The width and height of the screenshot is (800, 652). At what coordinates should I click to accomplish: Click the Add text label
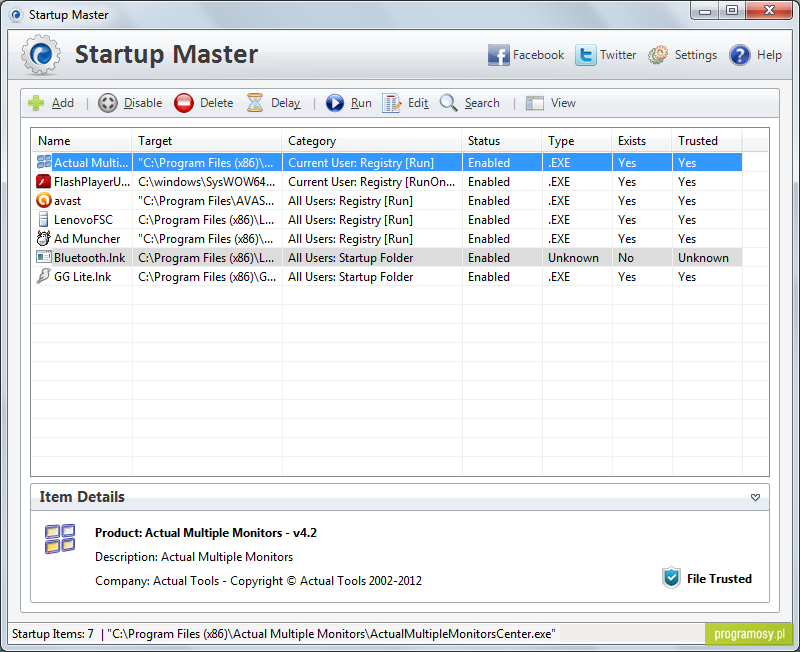(63, 103)
